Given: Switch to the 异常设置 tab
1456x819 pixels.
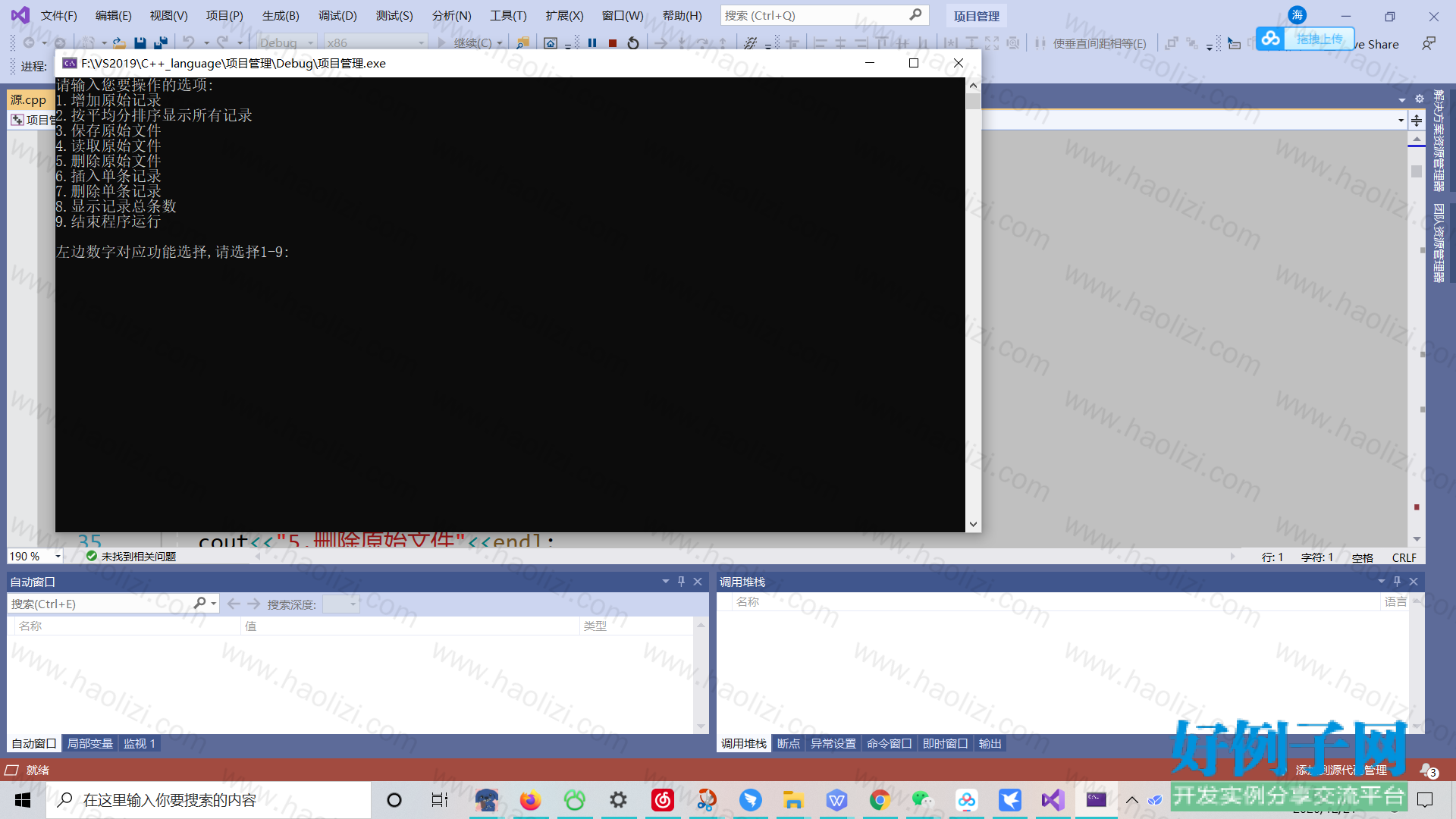Looking at the screenshot, I should (833, 744).
